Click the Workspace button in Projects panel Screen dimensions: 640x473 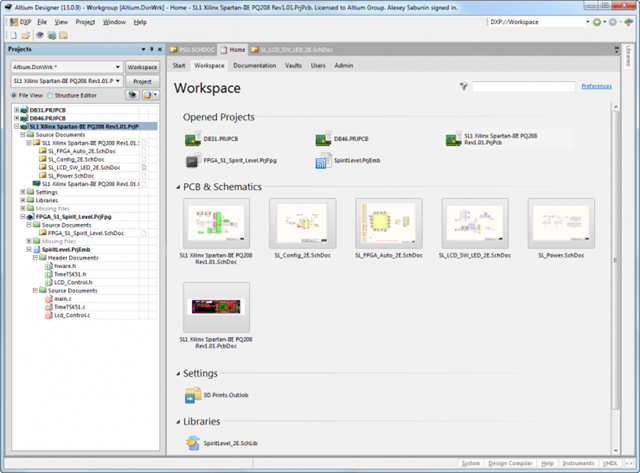(142, 67)
